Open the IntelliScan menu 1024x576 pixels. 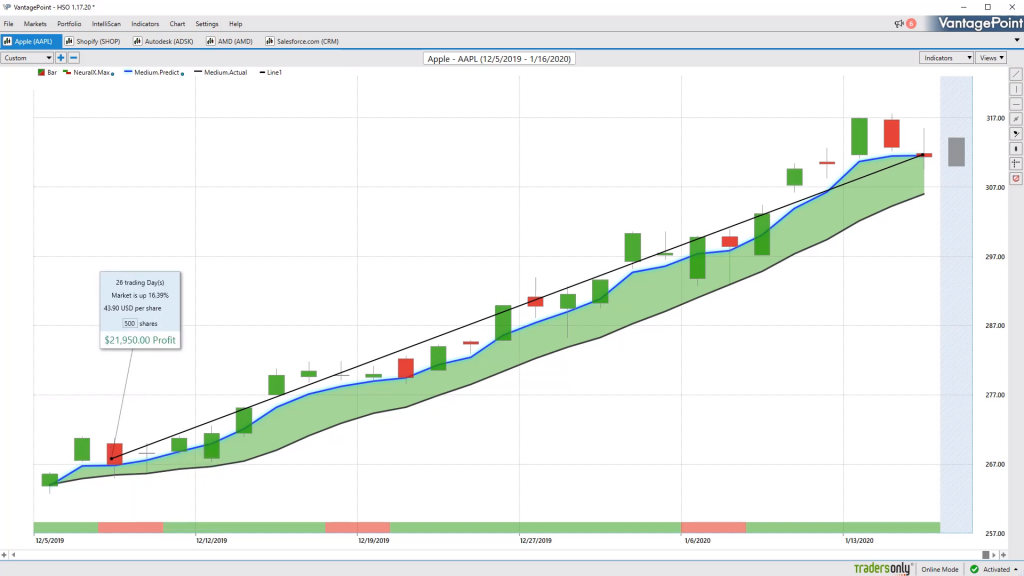(106, 24)
